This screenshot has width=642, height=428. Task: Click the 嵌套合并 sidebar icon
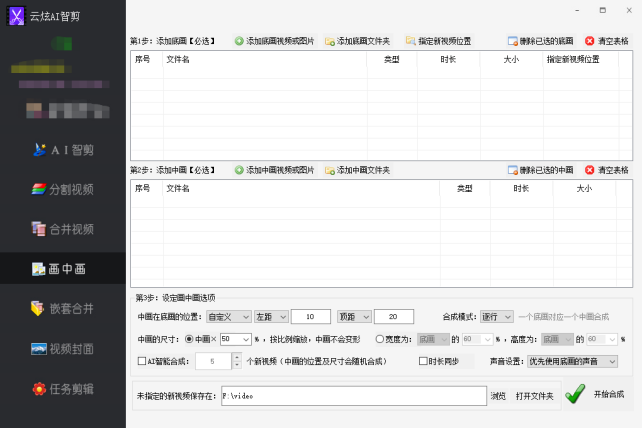coord(38,308)
